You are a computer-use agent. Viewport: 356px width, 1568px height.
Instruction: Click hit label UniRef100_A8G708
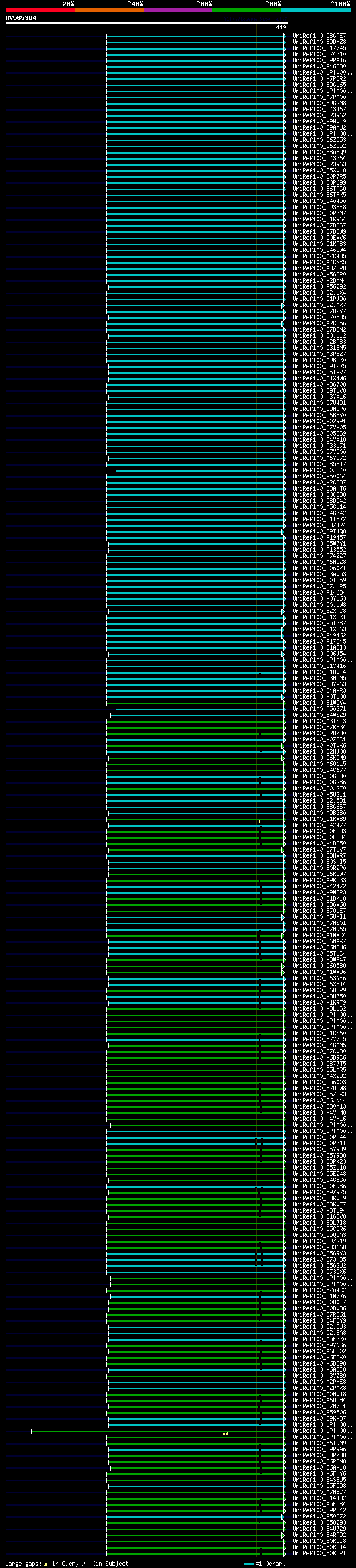click(x=319, y=385)
